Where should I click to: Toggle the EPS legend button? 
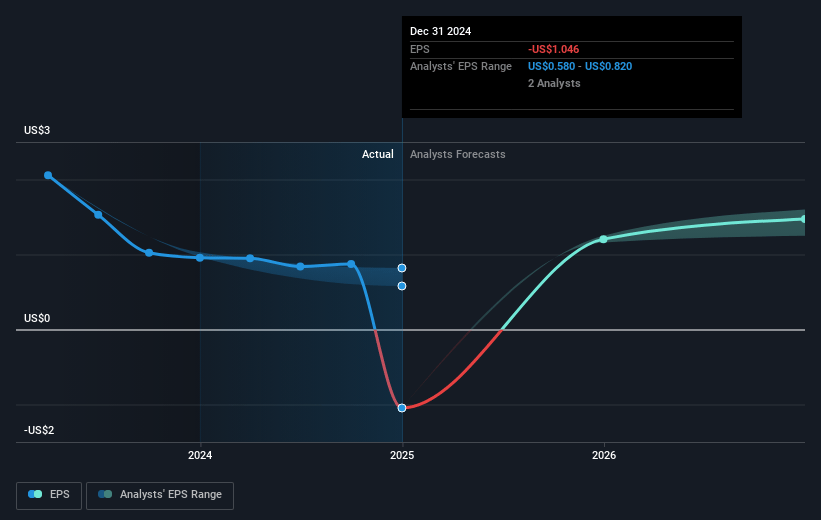coord(49,495)
